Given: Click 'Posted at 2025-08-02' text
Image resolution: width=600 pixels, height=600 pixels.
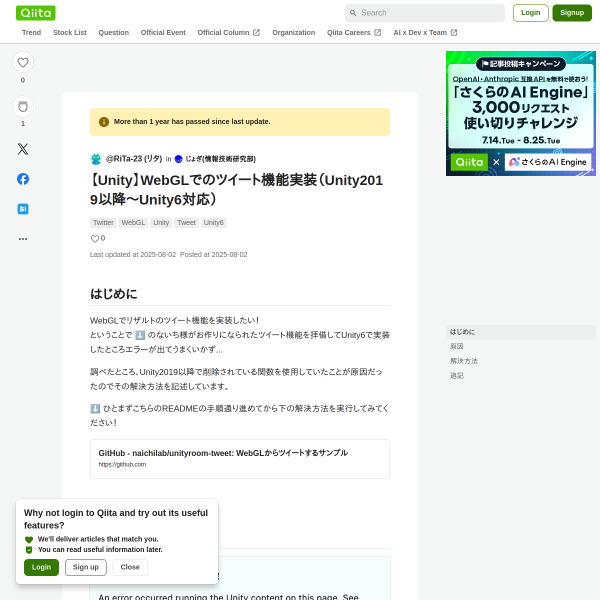Looking at the screenshot, I should 214,255.
